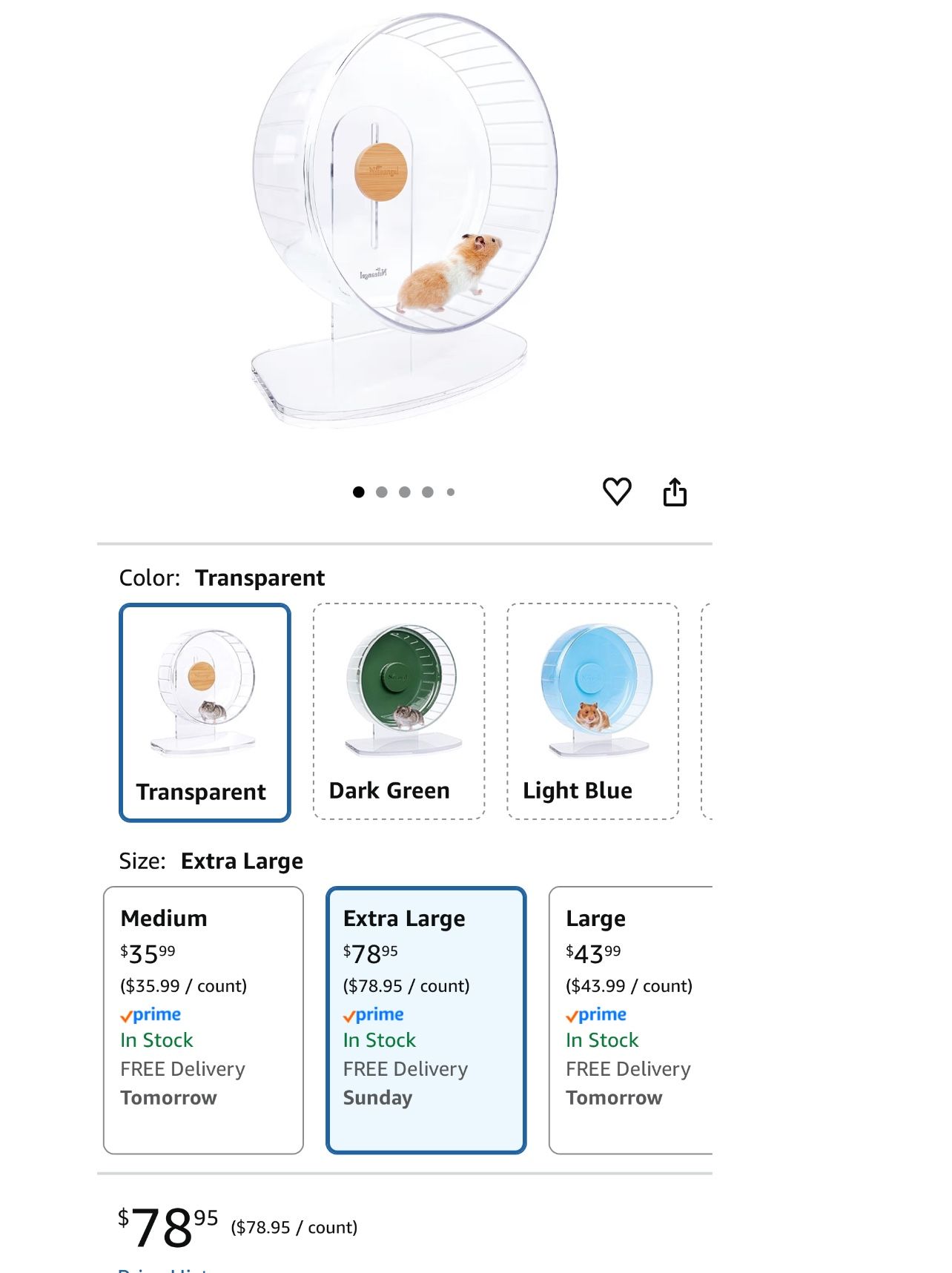Select the last carousel dot
952x1273 pixels.
pos(449,490)
